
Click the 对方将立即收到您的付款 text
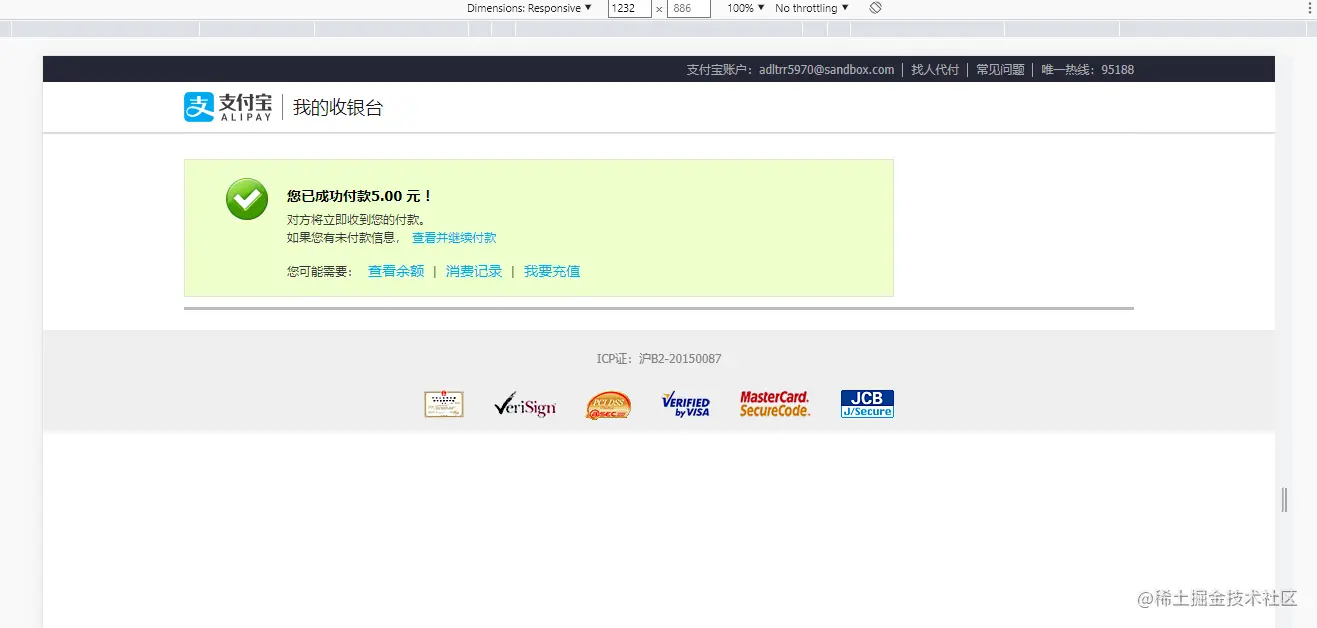tap(357, 220)
